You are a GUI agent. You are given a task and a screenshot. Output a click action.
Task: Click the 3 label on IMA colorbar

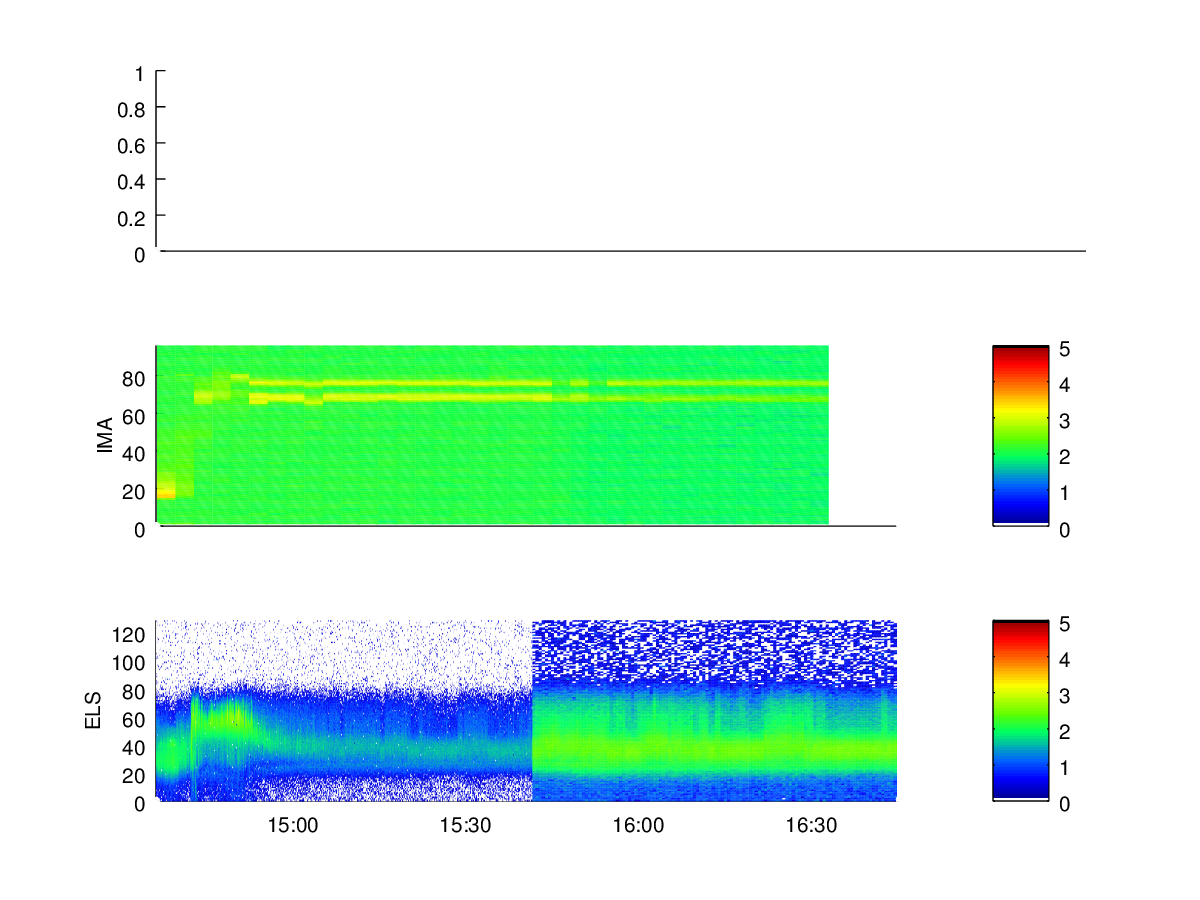click(x=1065, y=421)
